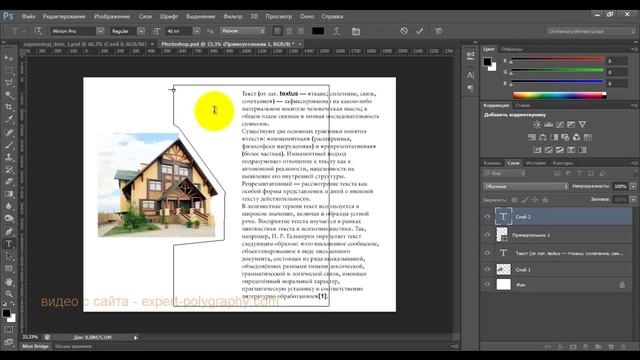640x360 pixels.
Task: Open the Фильтр menu
Action: click(x=233, y=16)
